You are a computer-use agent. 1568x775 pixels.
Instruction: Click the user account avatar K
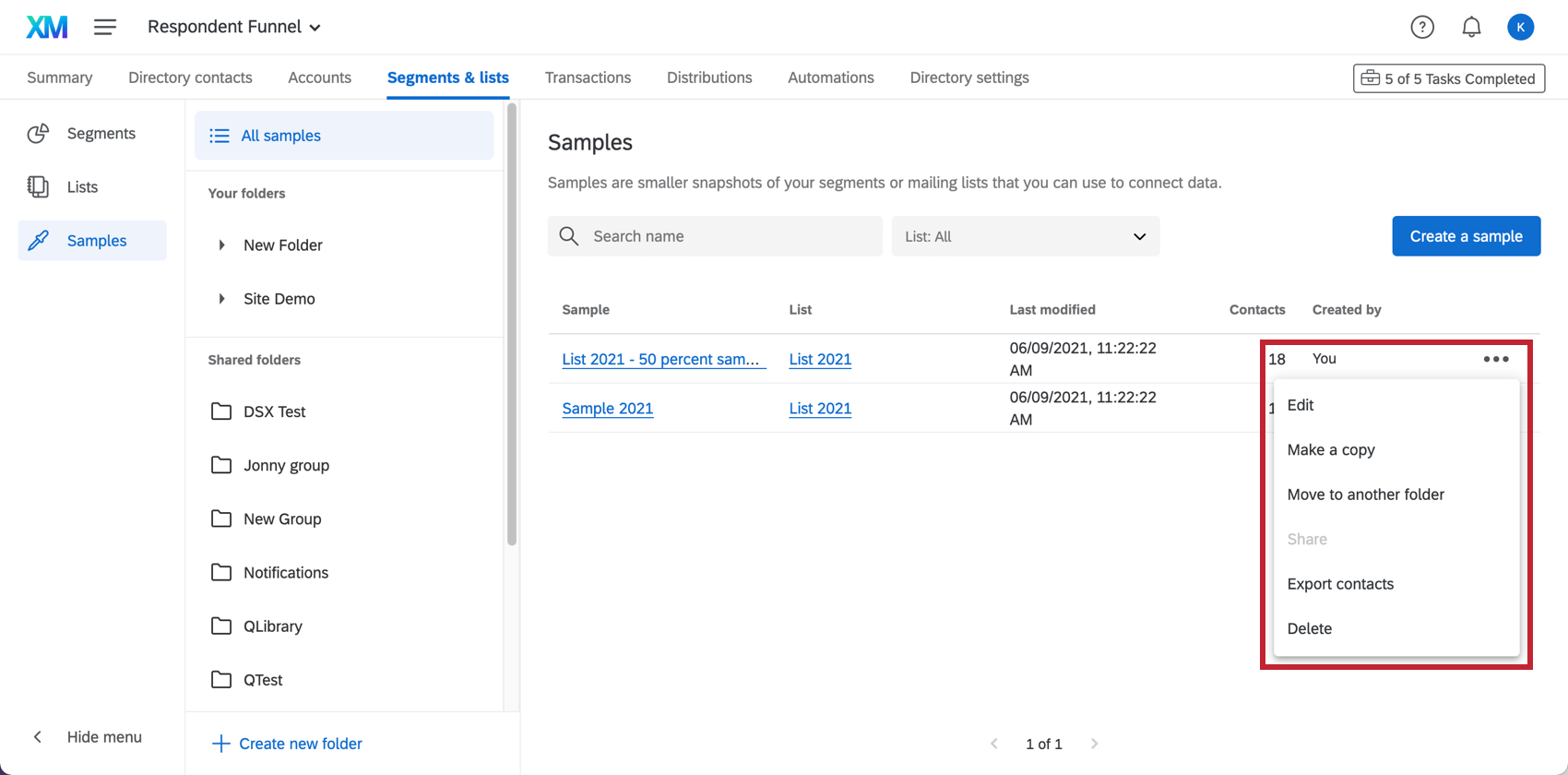click(x=1520, y=28)
